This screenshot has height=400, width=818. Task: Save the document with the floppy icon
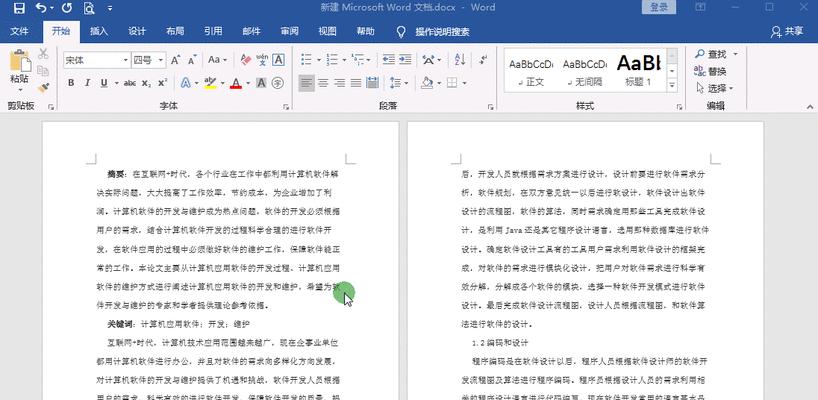click(x=19, y=8)
